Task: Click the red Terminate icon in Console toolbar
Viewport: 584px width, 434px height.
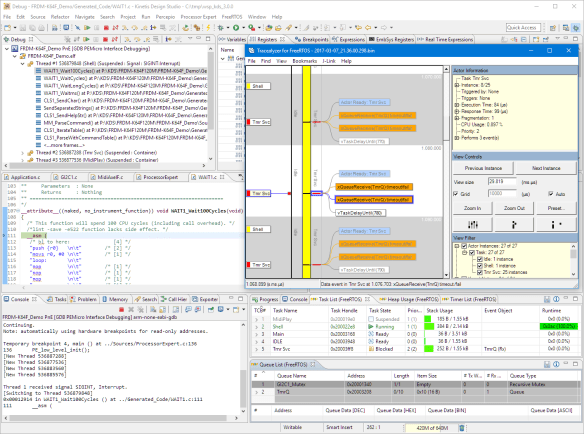Action: 121,310
